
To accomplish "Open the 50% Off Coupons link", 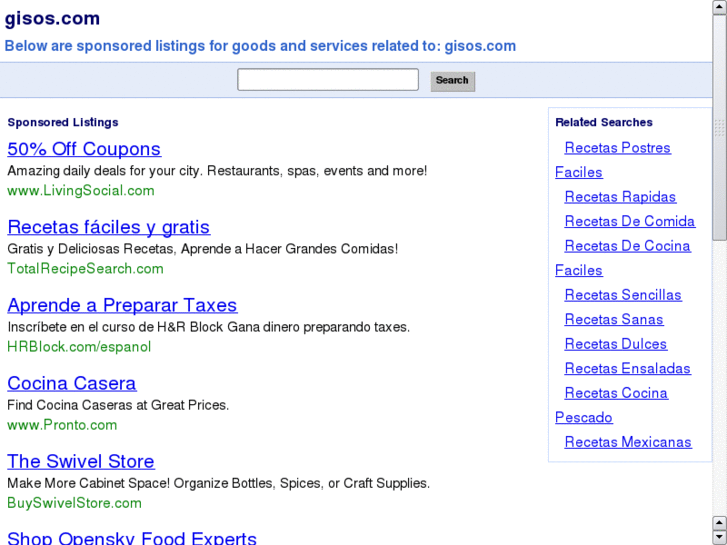I will coord(84,149).
